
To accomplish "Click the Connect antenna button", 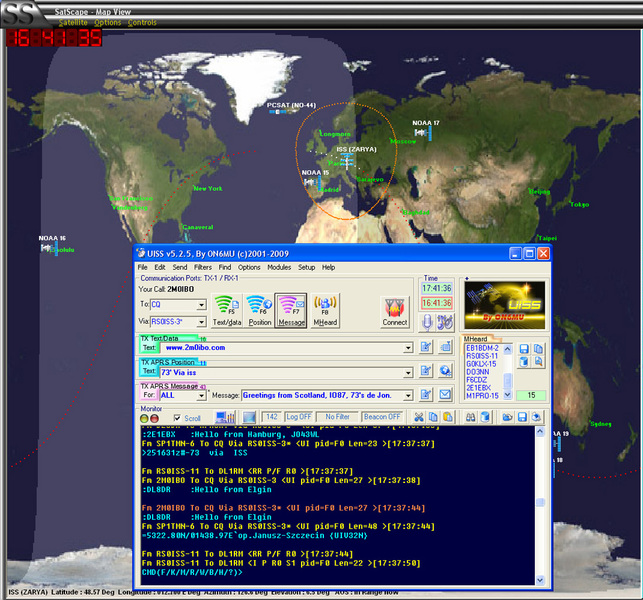I will [x=394, y=312].
